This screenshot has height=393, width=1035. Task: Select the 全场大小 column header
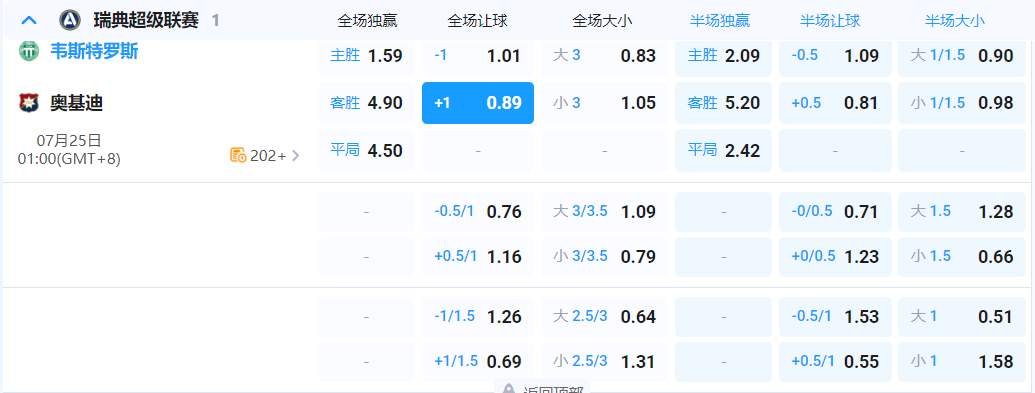pos(602,20)
